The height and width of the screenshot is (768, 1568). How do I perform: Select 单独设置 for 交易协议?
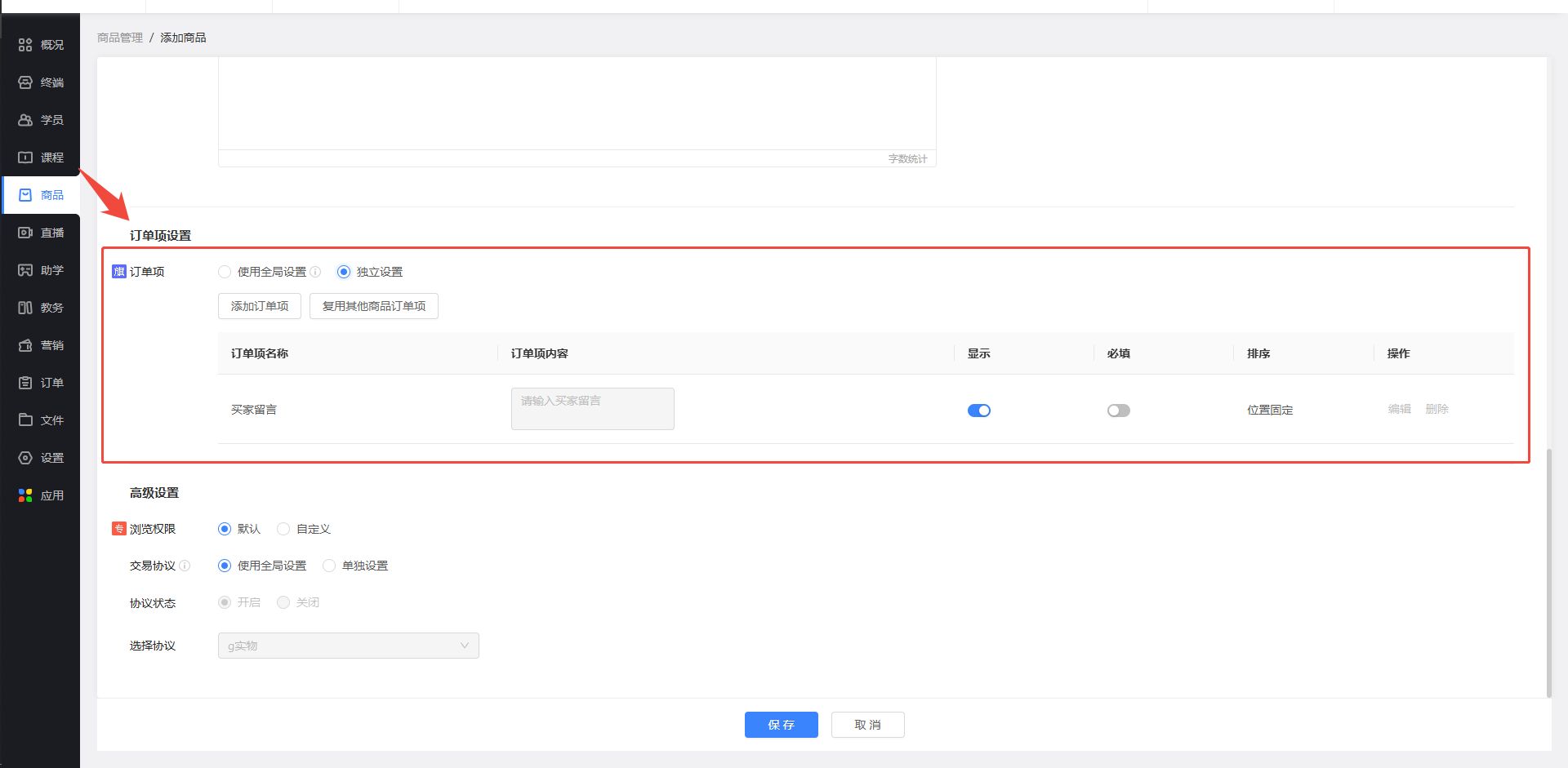point(329,566)
